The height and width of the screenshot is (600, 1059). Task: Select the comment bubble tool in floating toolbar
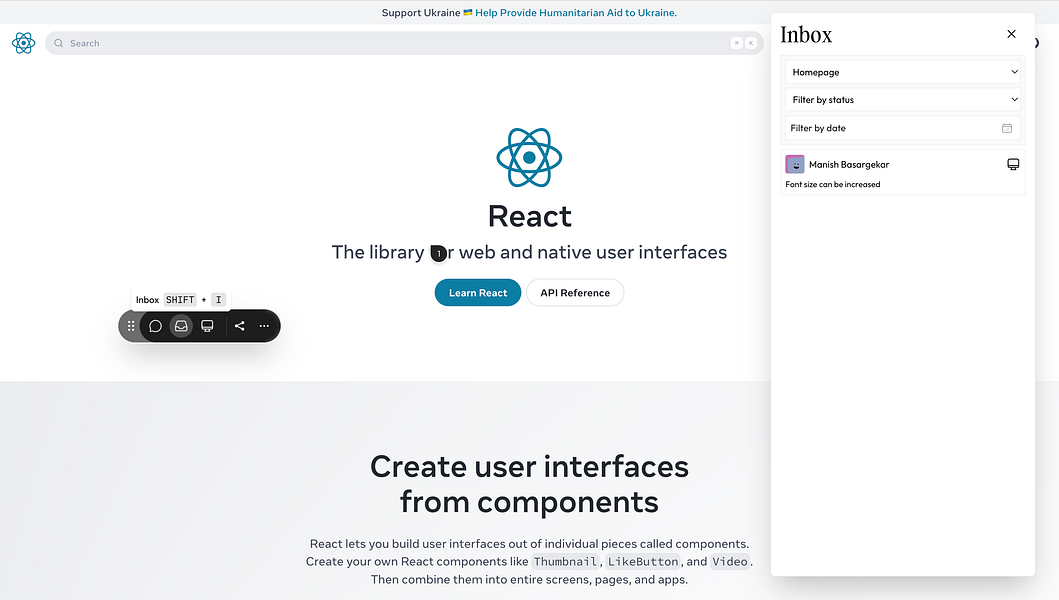click(155, 326)
